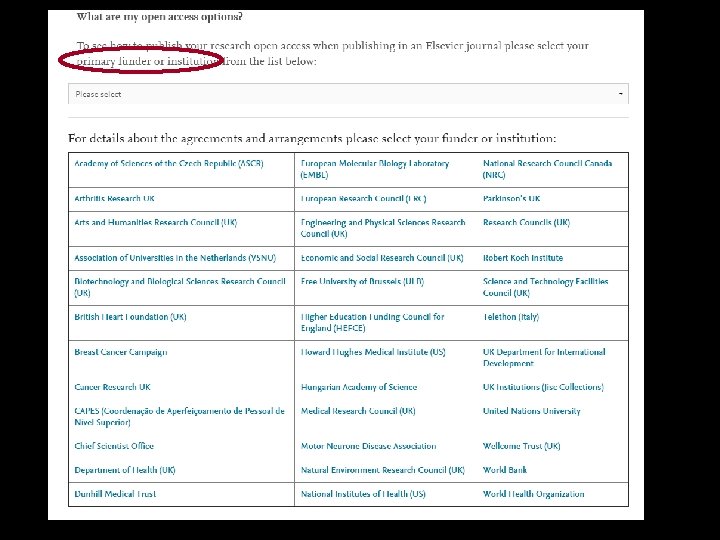Select Chief Scientist Office link

(114, 446)
